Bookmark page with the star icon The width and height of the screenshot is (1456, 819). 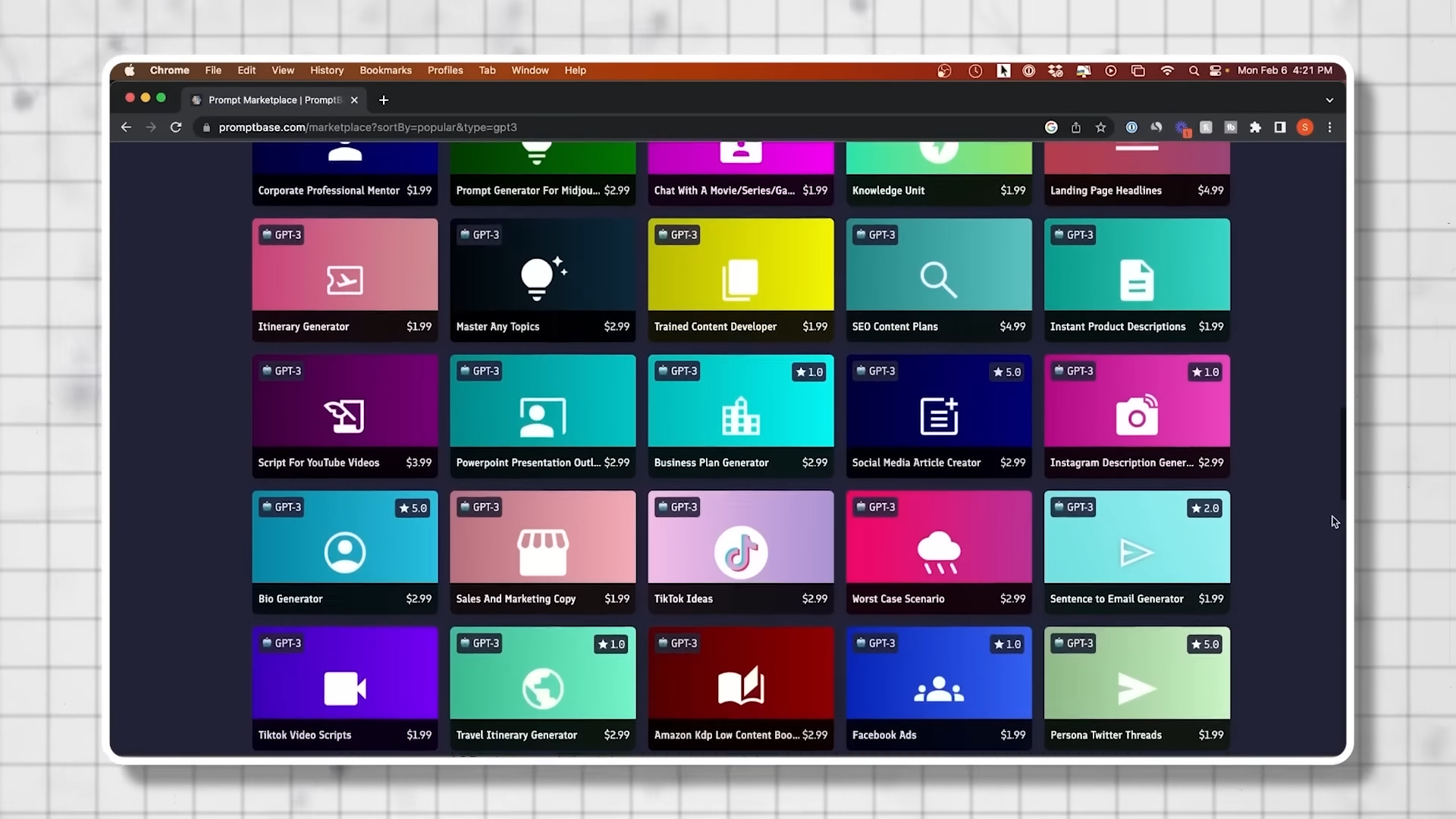click(x=1100, y=127)
